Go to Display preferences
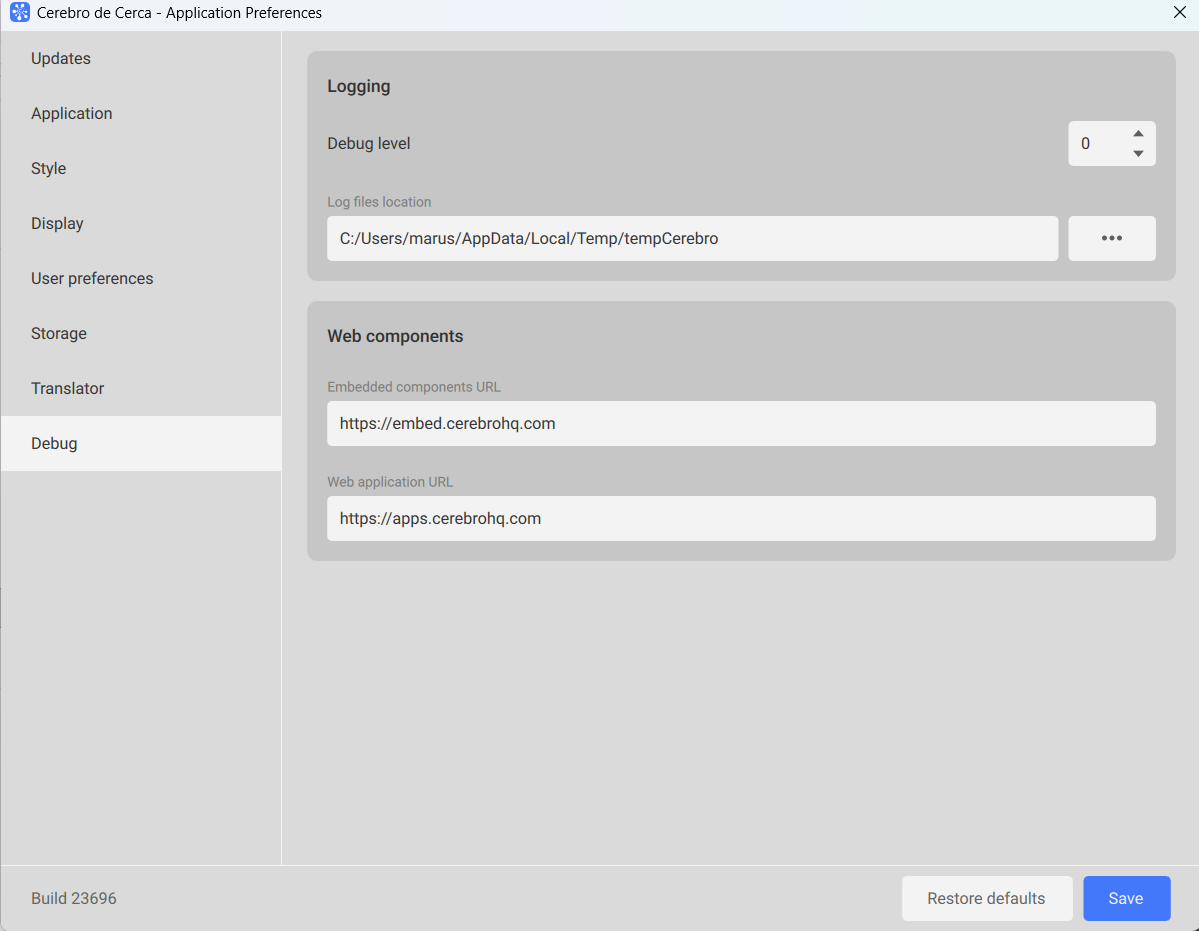Image resolution: width=1199 pixels, height=931 pixels. [57, 223]
